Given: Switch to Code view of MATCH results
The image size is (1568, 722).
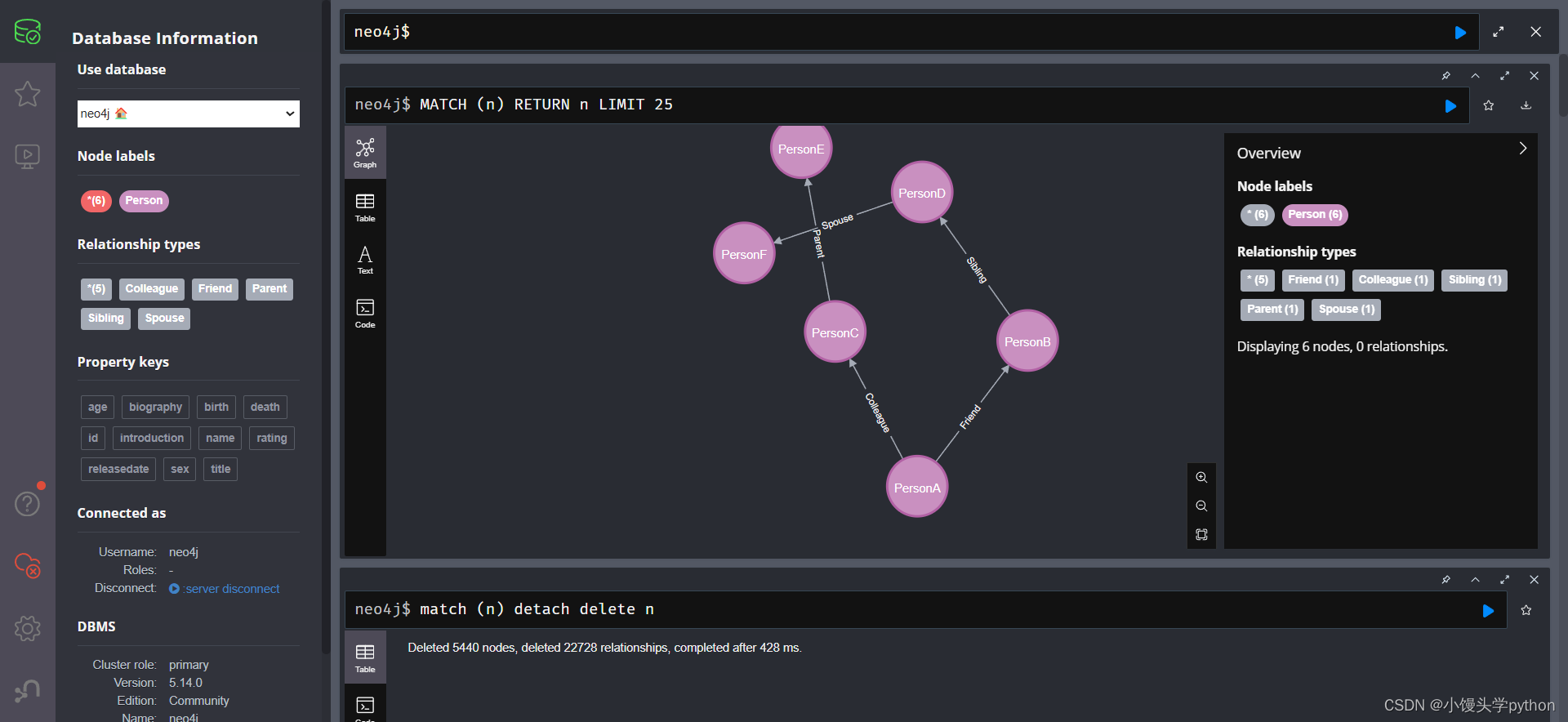Looking at the screenshot, I should (x=365, y=314).
